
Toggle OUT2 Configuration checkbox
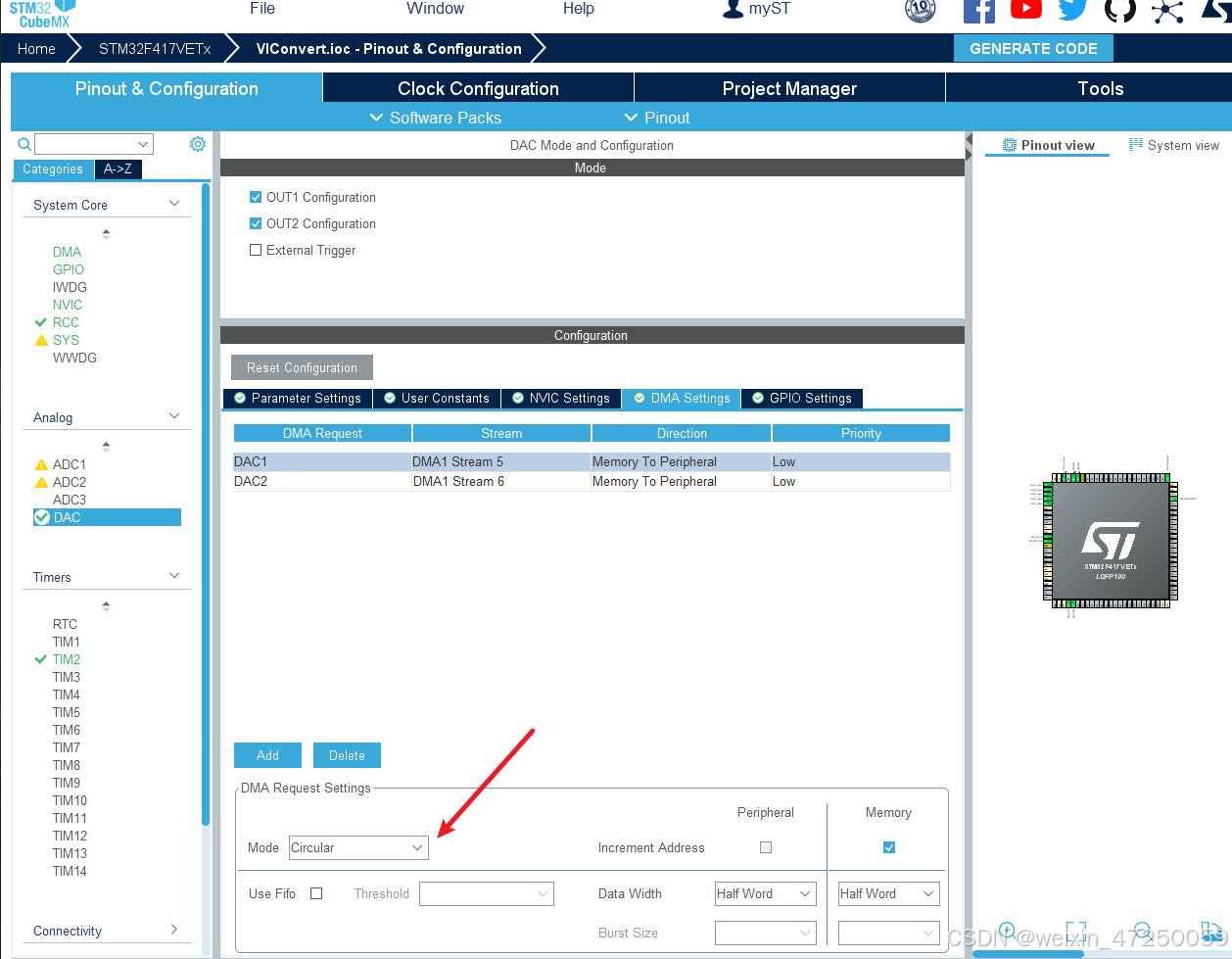point(256,223)
